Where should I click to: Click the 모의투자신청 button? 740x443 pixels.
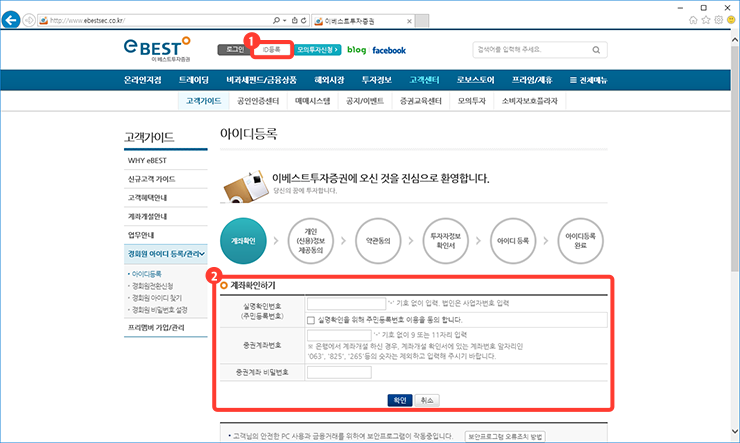tap(317, 50)
